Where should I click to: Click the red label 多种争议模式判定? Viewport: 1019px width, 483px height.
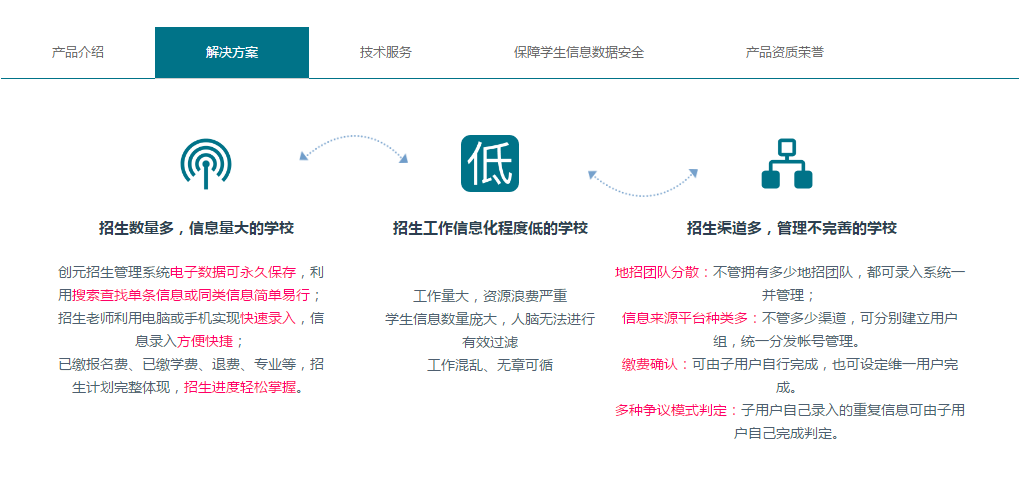[672, 410]
